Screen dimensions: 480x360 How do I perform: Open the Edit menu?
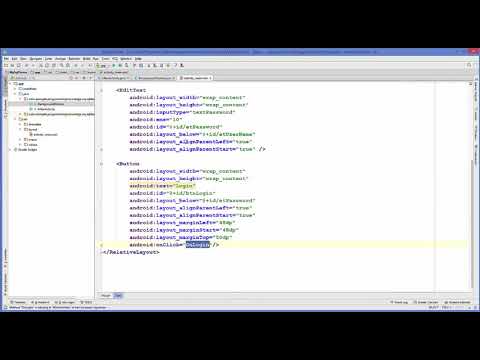[14, 59]
